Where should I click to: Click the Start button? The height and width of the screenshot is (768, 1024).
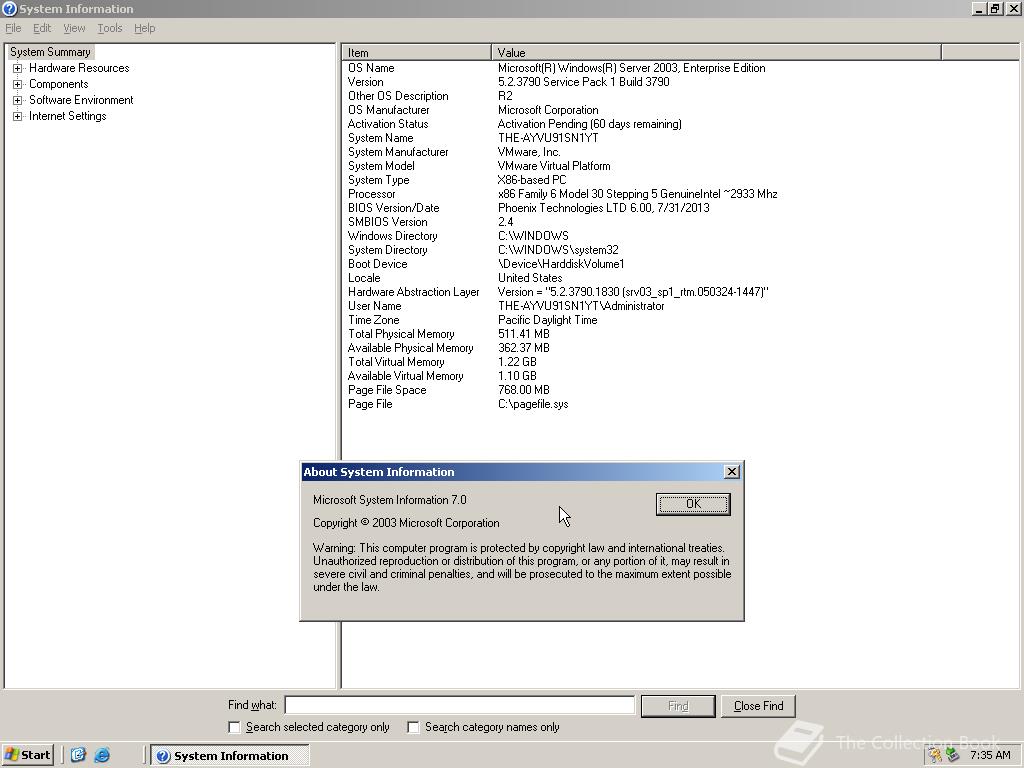28,755
